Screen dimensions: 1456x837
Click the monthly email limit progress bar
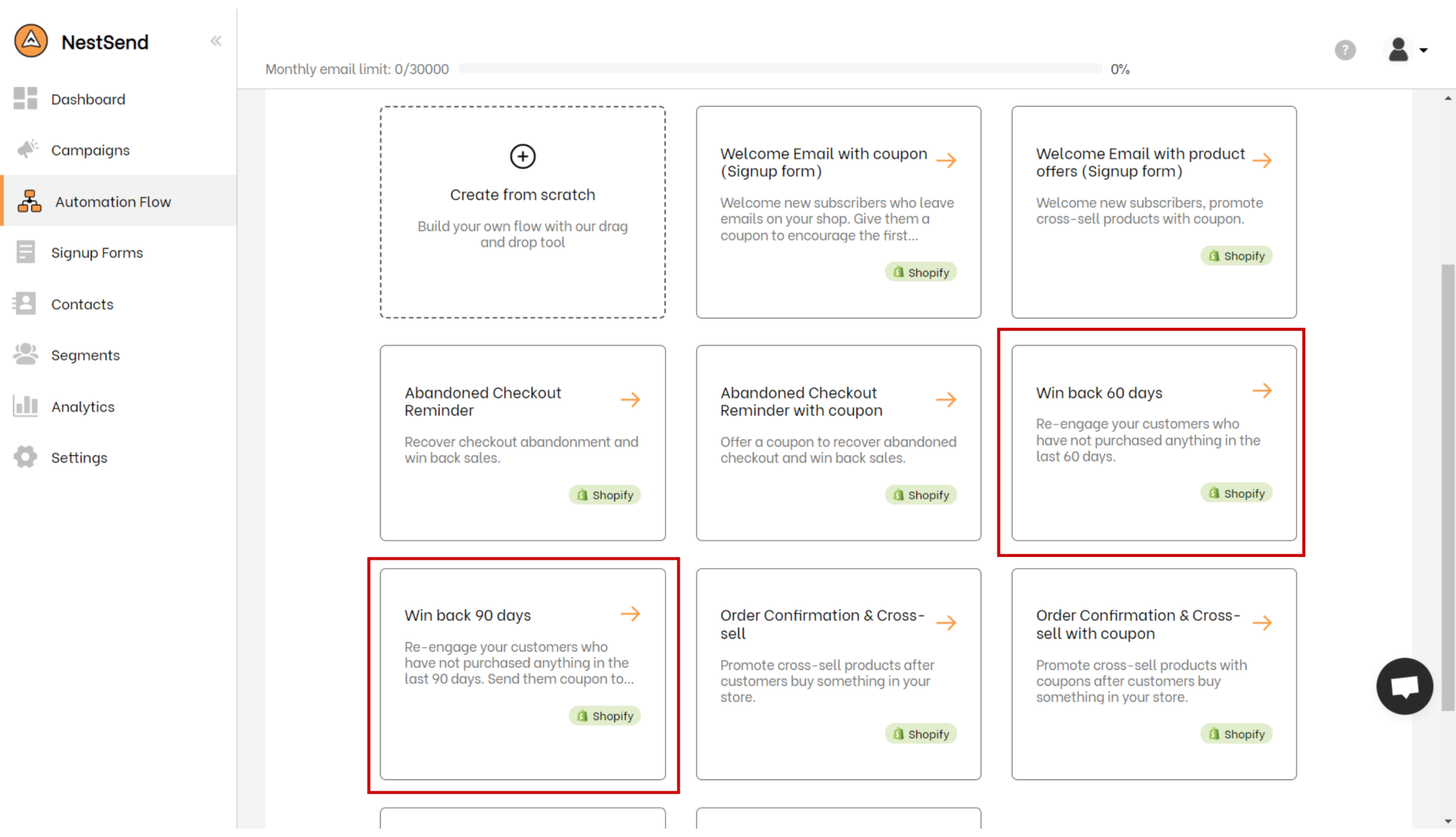[x=779, y=69]
